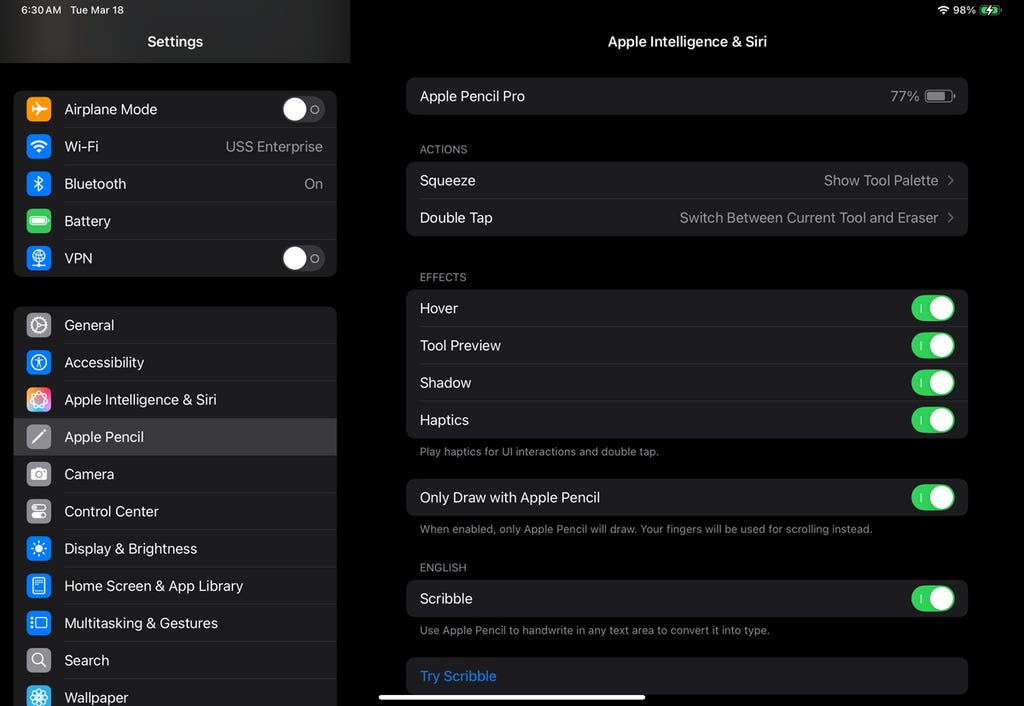Tap the home indicator bar
This screenshot has height=706, width=1024.
click(x=512, y=698)
